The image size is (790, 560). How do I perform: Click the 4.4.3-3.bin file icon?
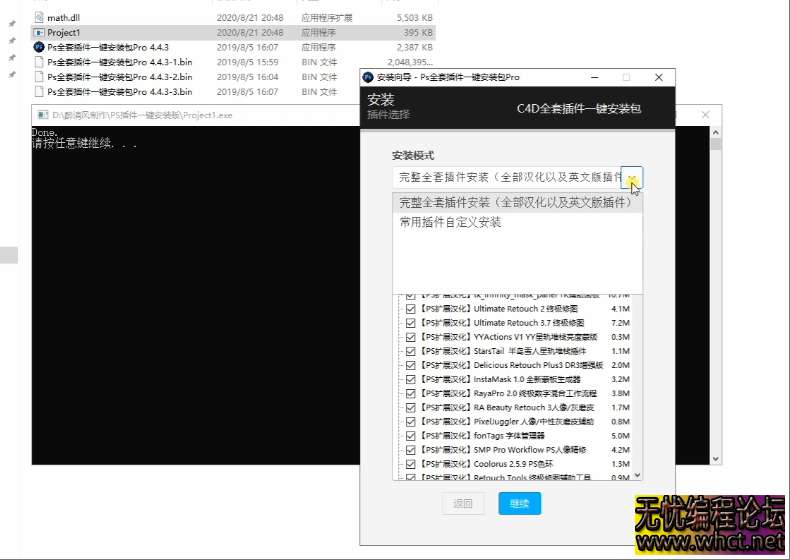[x=39, y=92]
